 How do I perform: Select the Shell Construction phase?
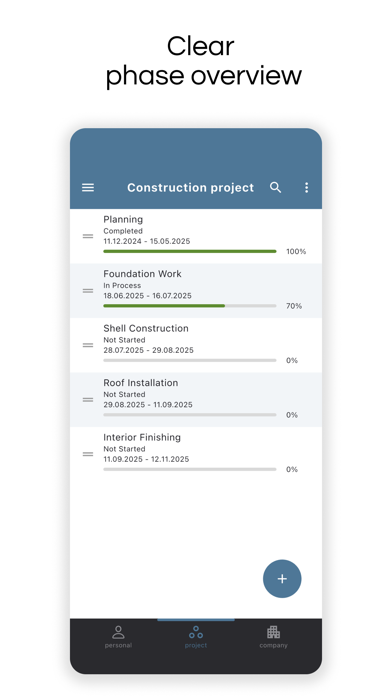pyautogui.click(x=196, y=345)
